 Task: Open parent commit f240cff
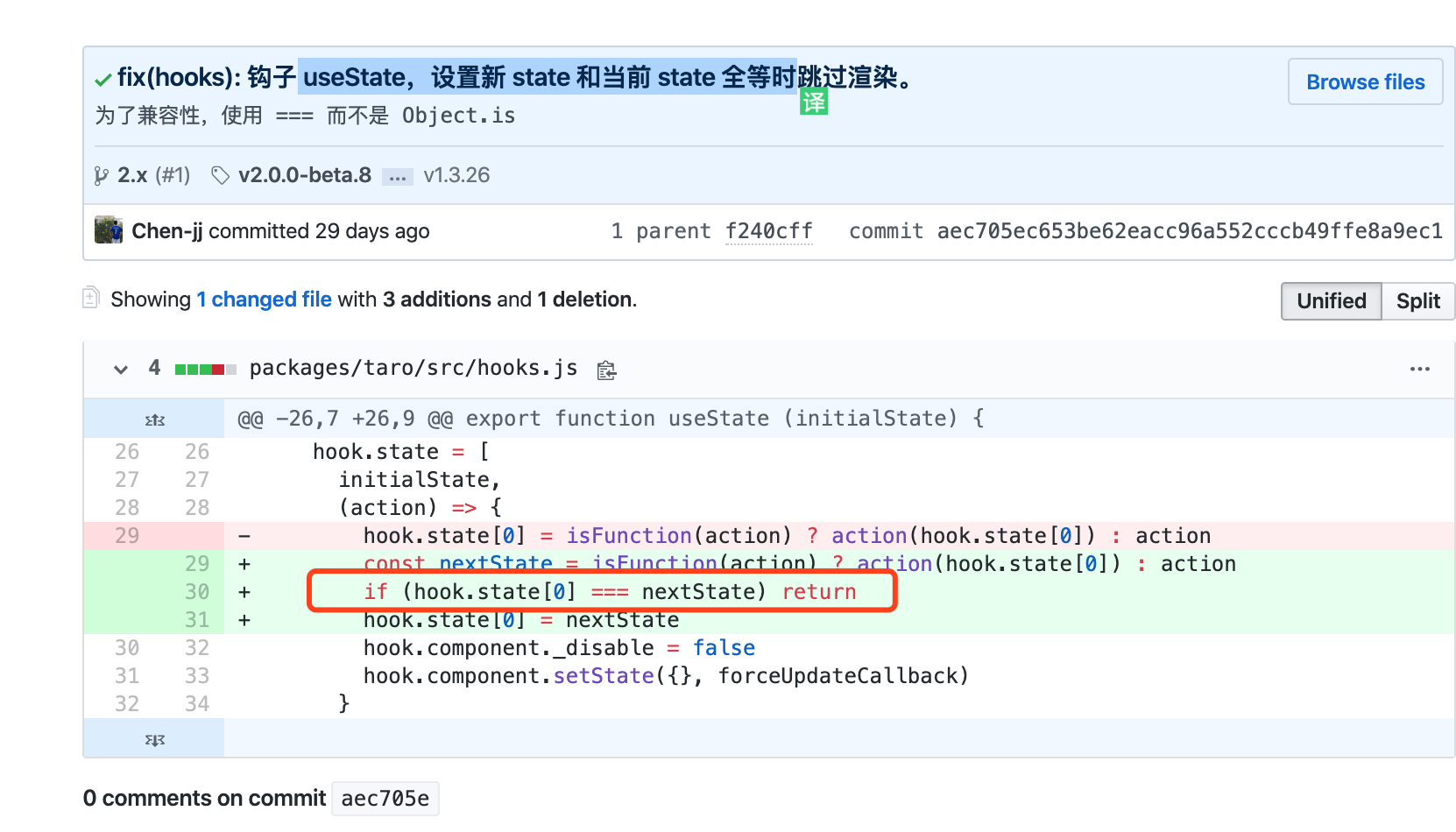click(768, 230)
